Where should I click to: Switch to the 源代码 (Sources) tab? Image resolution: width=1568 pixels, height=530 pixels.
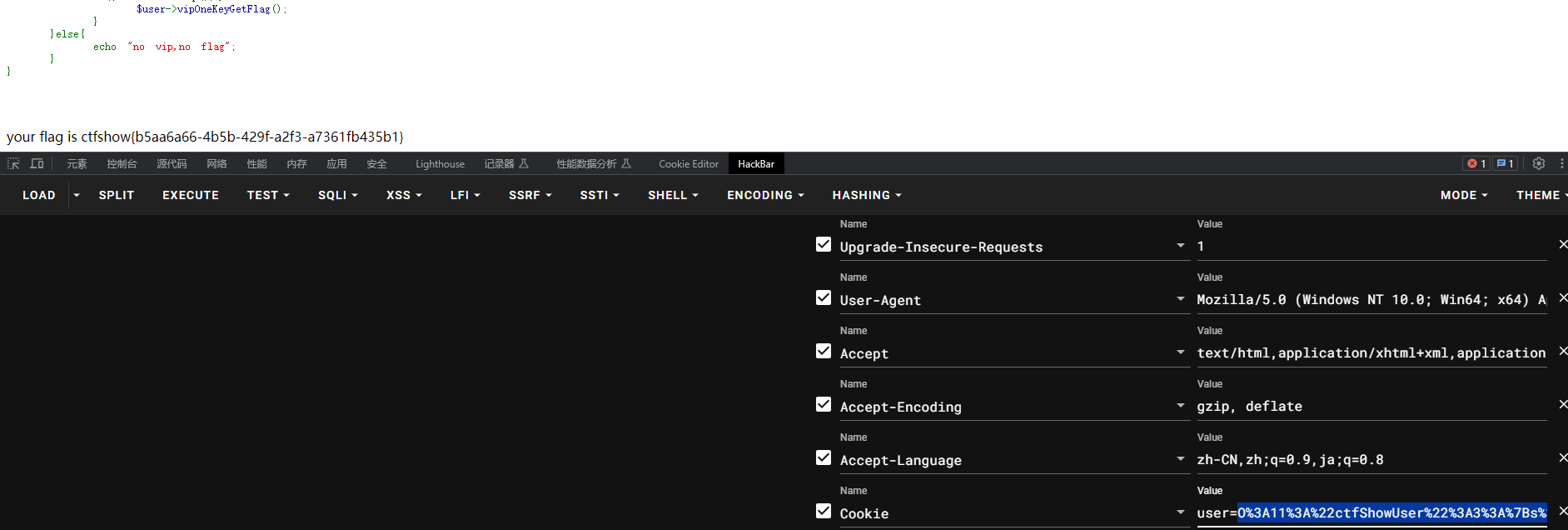click(x=172, y=164)
